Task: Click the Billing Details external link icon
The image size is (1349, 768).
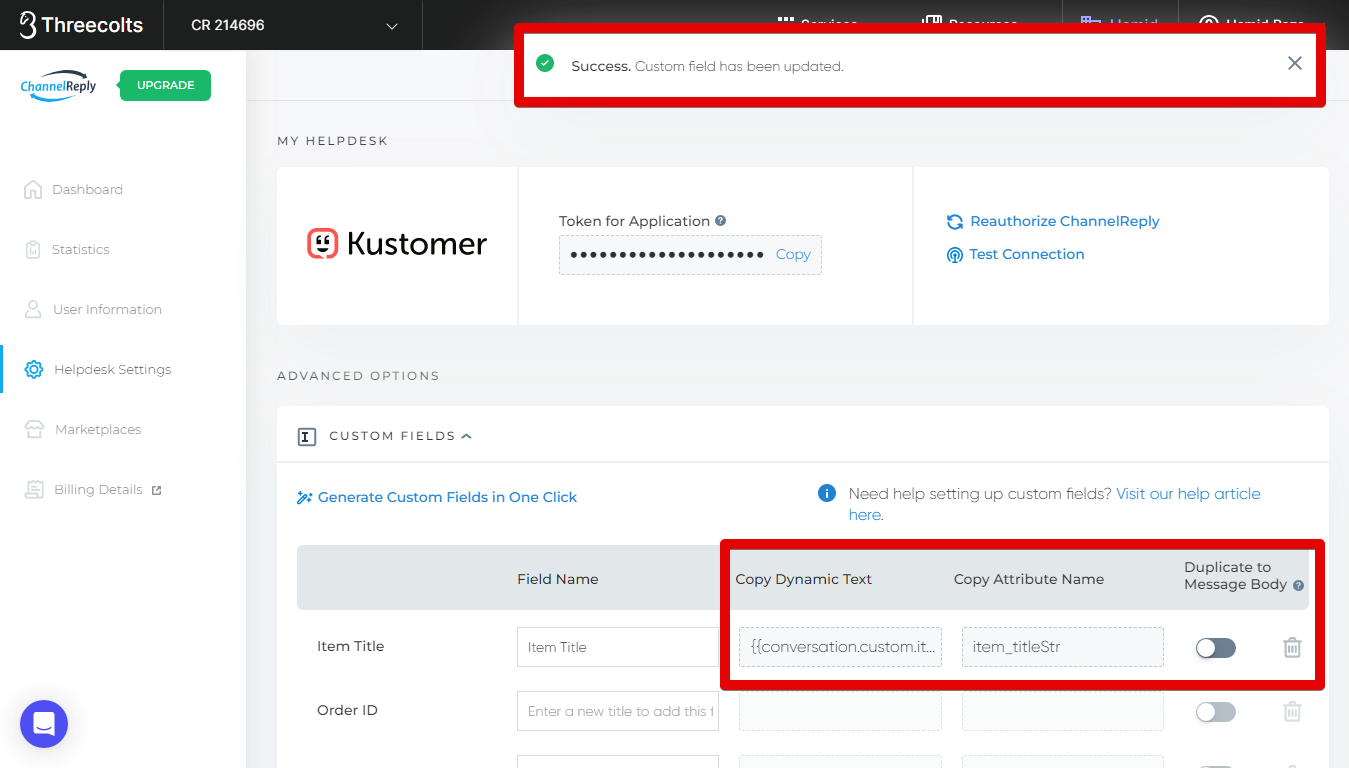Action: (x=156, y=490)
